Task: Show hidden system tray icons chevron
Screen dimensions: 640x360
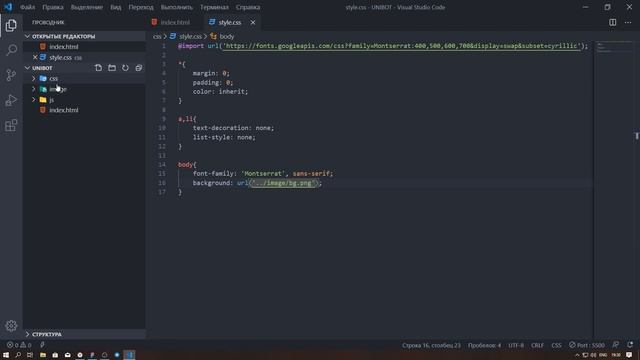Action: coord(577,355)
